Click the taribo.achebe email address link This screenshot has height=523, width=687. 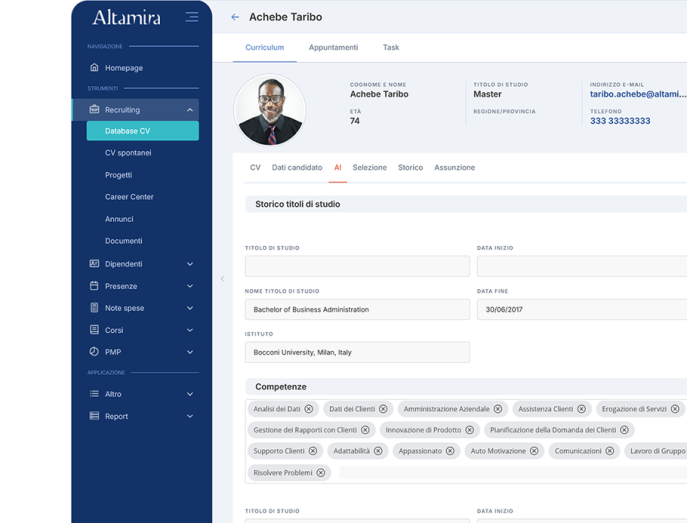coord(638,94)
